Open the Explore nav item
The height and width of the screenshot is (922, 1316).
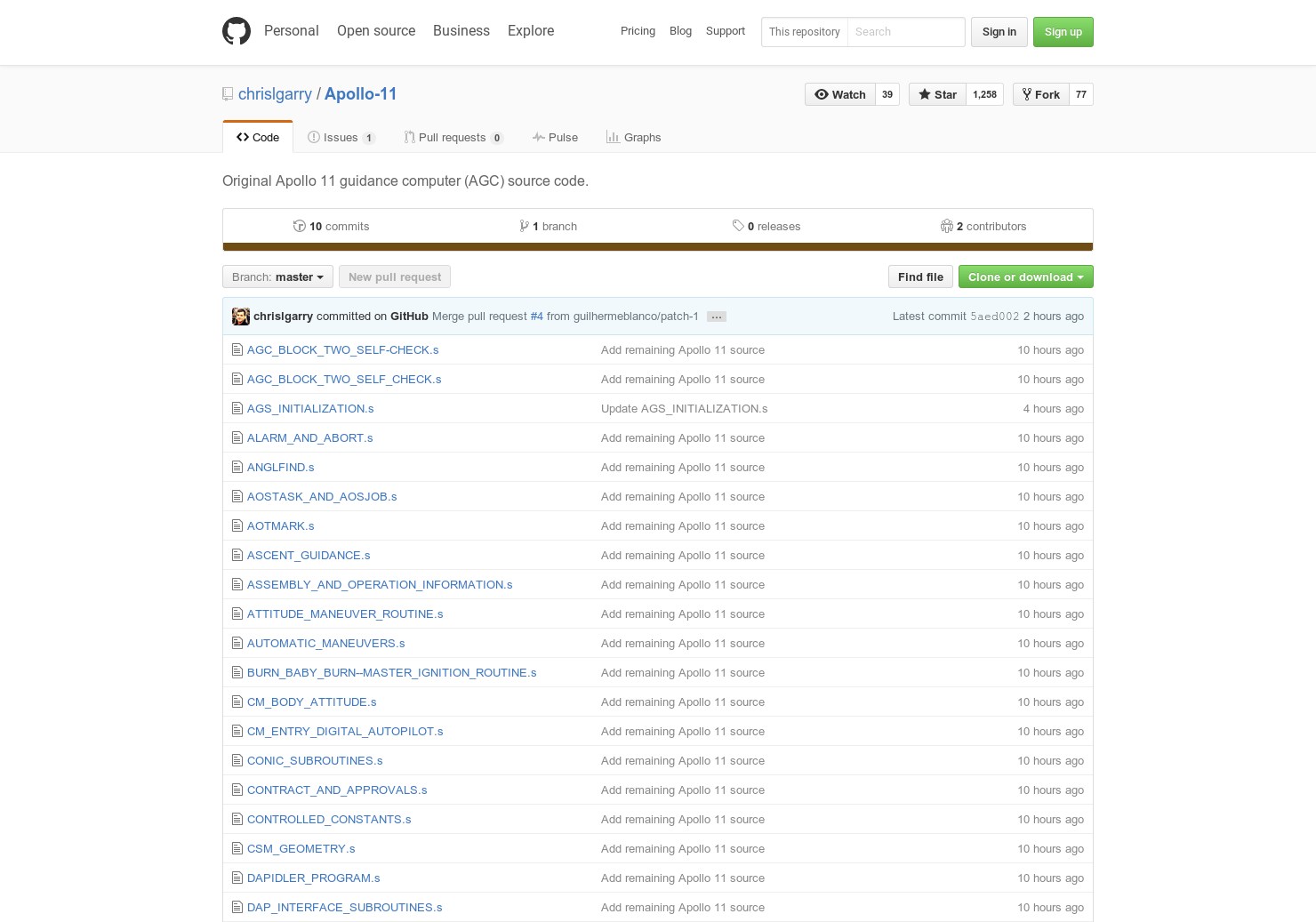pyautogui.click(x=531, y=31)
